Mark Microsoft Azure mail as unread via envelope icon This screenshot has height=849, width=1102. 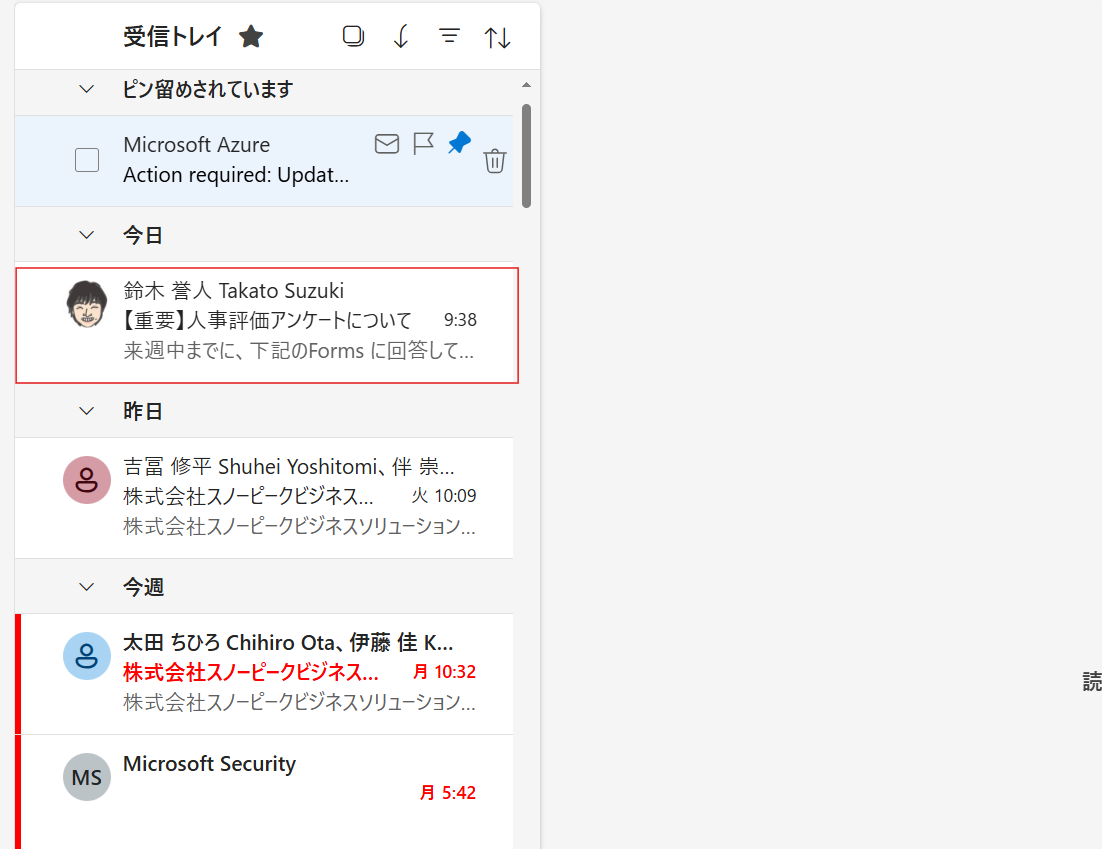[x=387, y=144]
